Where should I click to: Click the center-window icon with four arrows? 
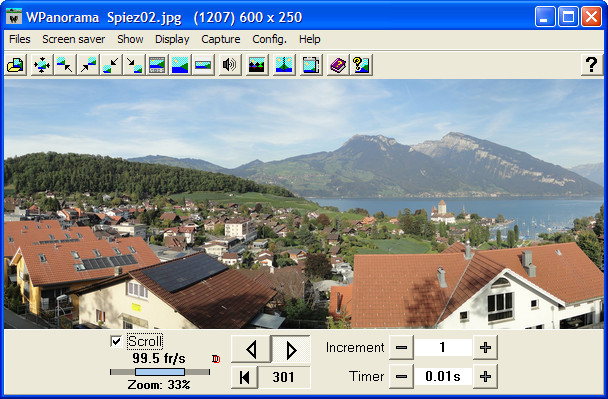point(41,65)
